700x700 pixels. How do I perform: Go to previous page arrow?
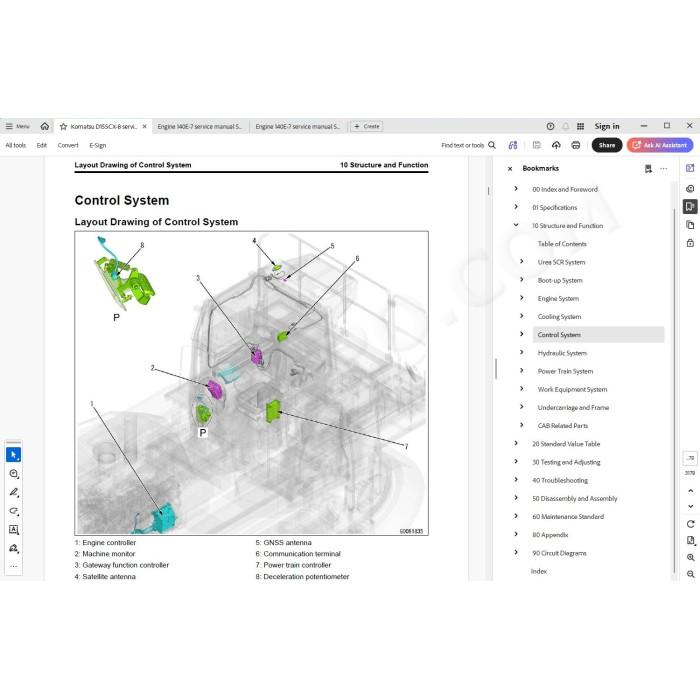click(x=691, y=491)
